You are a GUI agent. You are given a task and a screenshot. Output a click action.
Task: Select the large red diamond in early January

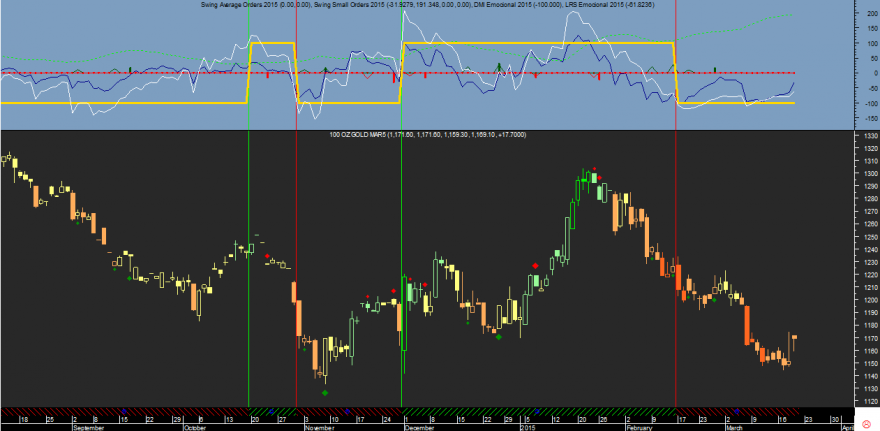click(x=535, y=265)
